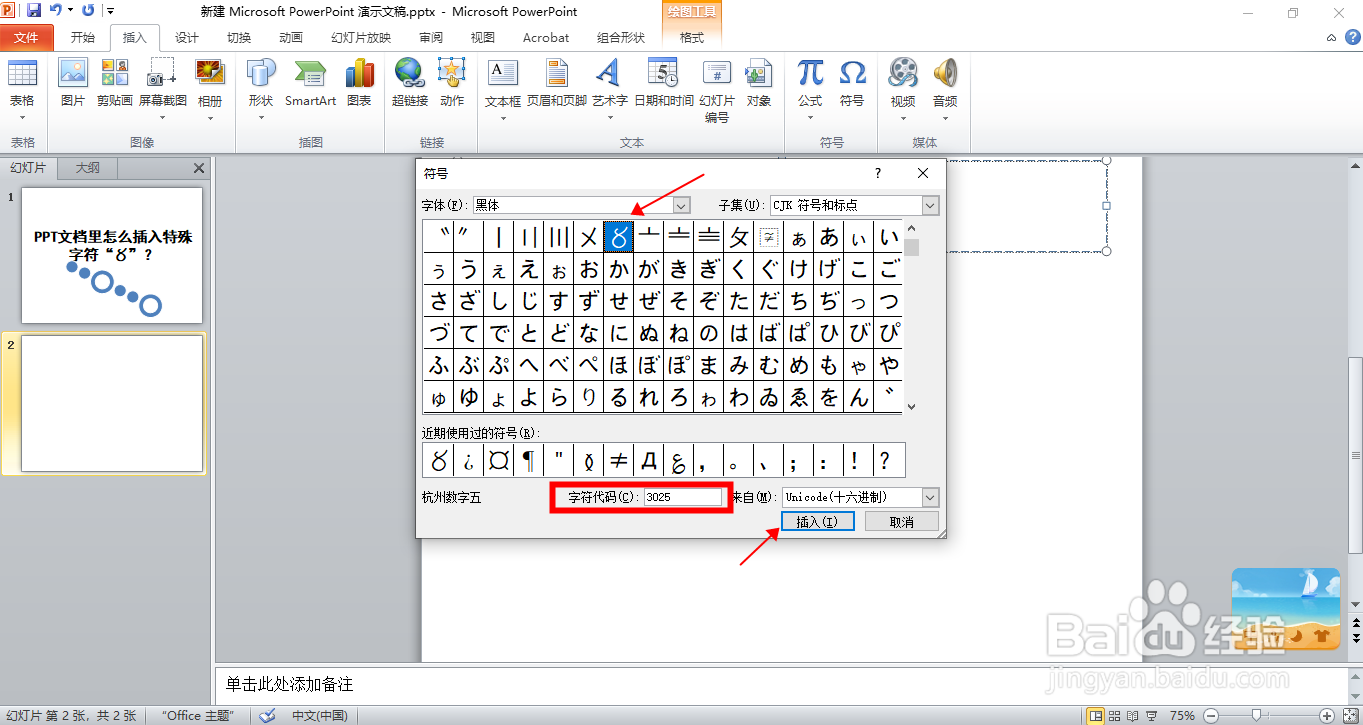Click the symbol dialog help ? button

coord(878,173)
